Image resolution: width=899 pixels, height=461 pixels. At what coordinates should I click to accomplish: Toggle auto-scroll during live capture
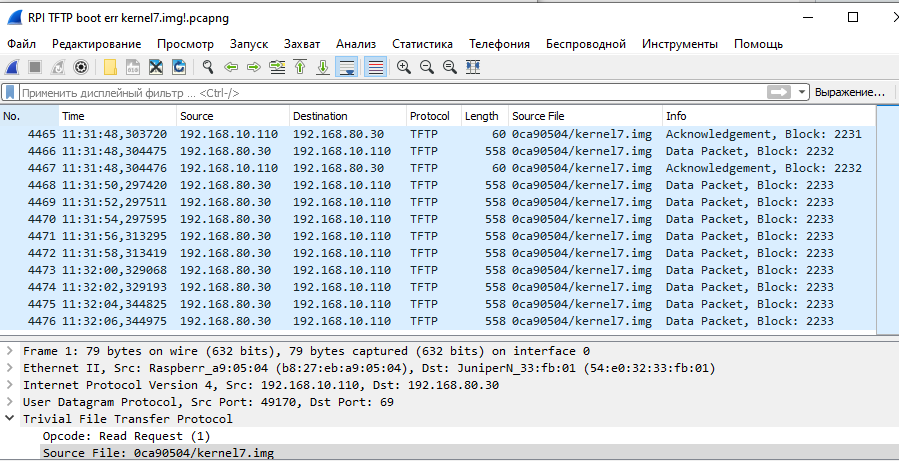tap(346, 67)
